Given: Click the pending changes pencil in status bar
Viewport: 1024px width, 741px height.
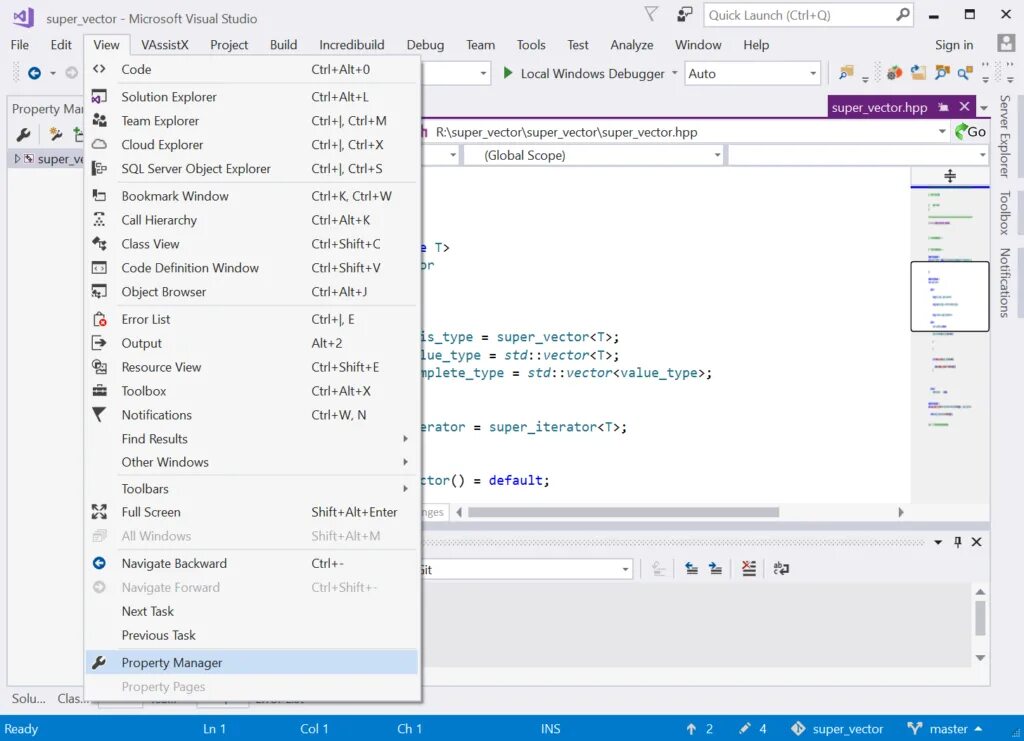Looking at the screenshot, I should [744, 729].
